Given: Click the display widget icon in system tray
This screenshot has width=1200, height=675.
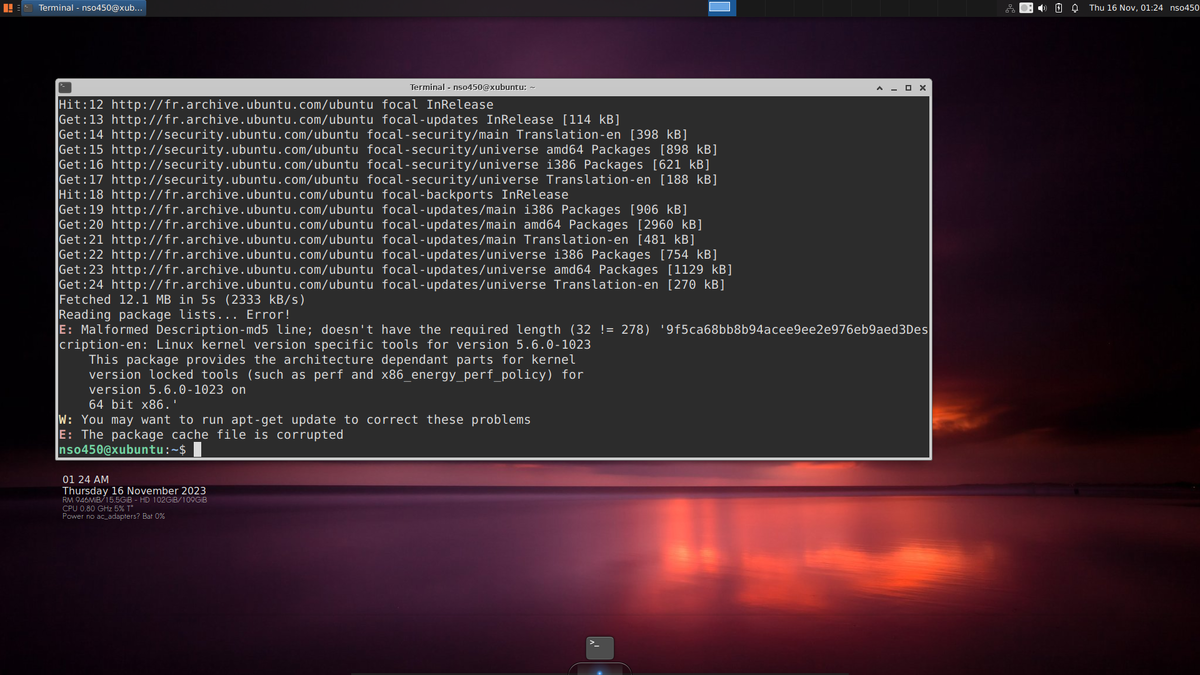Looking at the screenshot, I should click(x=1025, y=7).
